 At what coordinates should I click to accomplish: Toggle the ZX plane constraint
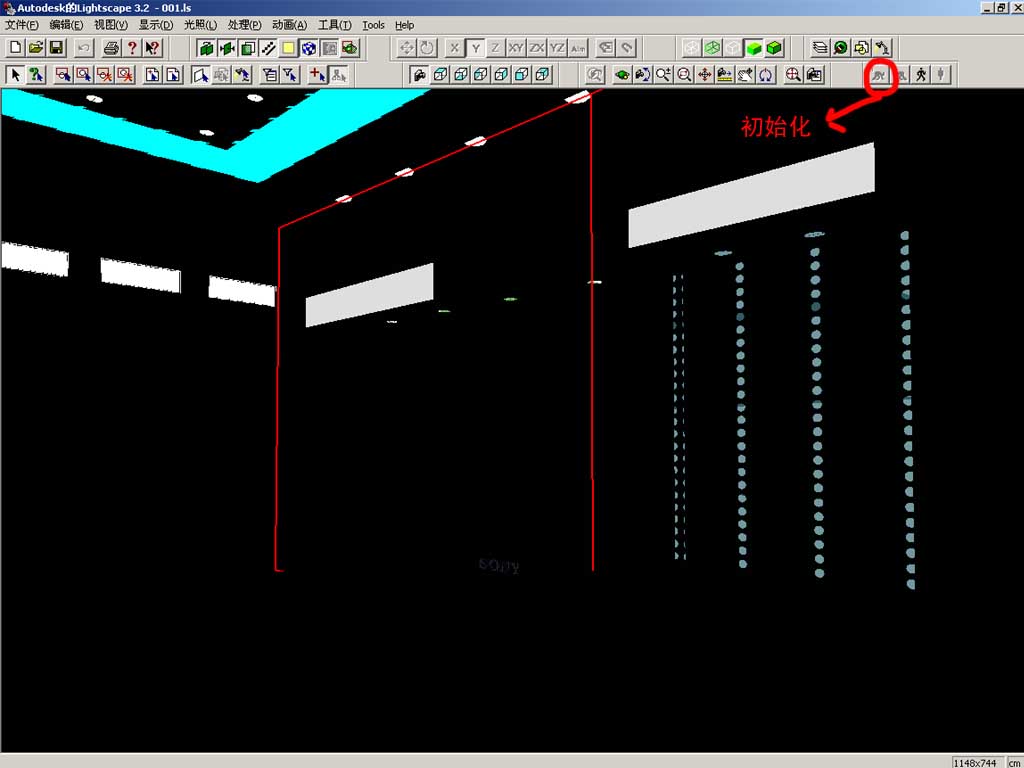537,48
